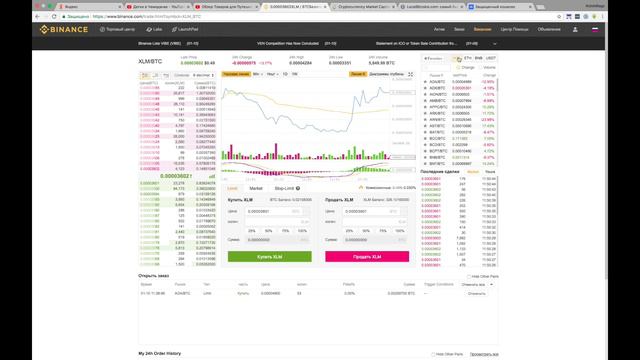640x360 pixels.
Task: Open the LaunchPad menu item
Action: tap(185, 29)
